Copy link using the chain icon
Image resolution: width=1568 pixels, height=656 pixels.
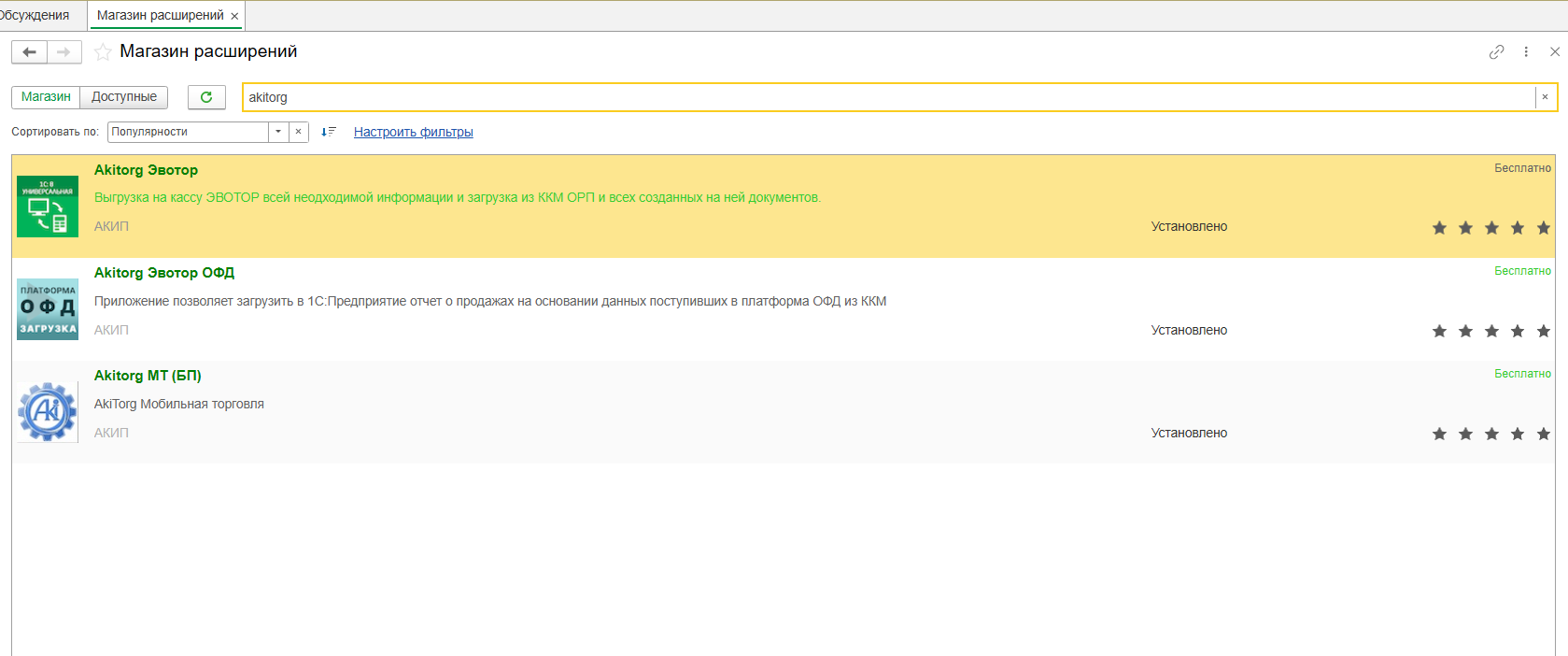click(1496, 52)
